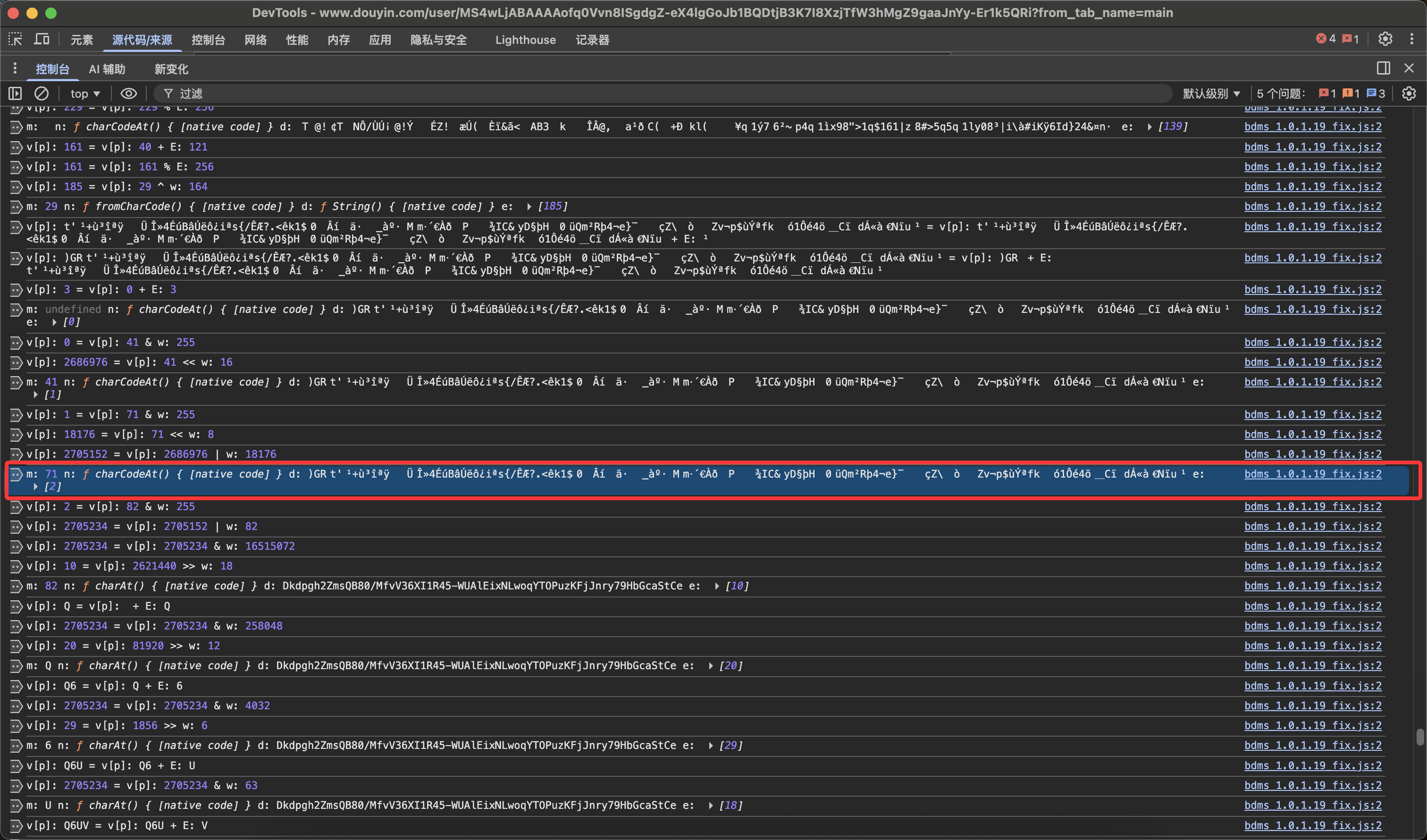Open bdms_1.0.1.19_fix.js:2 link on highlighted row

point(1312,474)
